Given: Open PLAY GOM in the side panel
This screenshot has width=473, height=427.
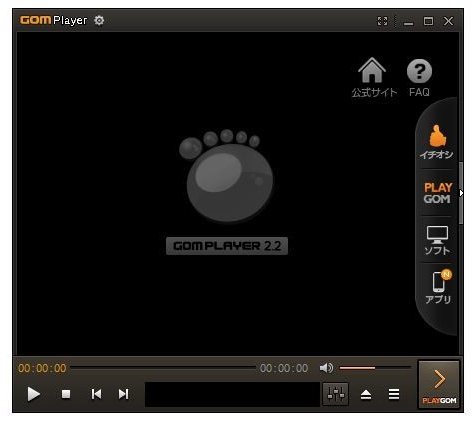Looking at the screenshot, I should 437,193.
